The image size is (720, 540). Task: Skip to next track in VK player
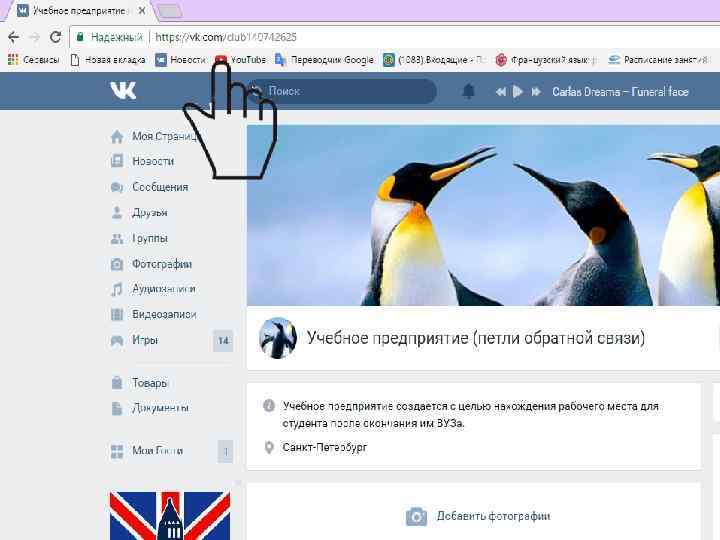click(x=535, y=92)
